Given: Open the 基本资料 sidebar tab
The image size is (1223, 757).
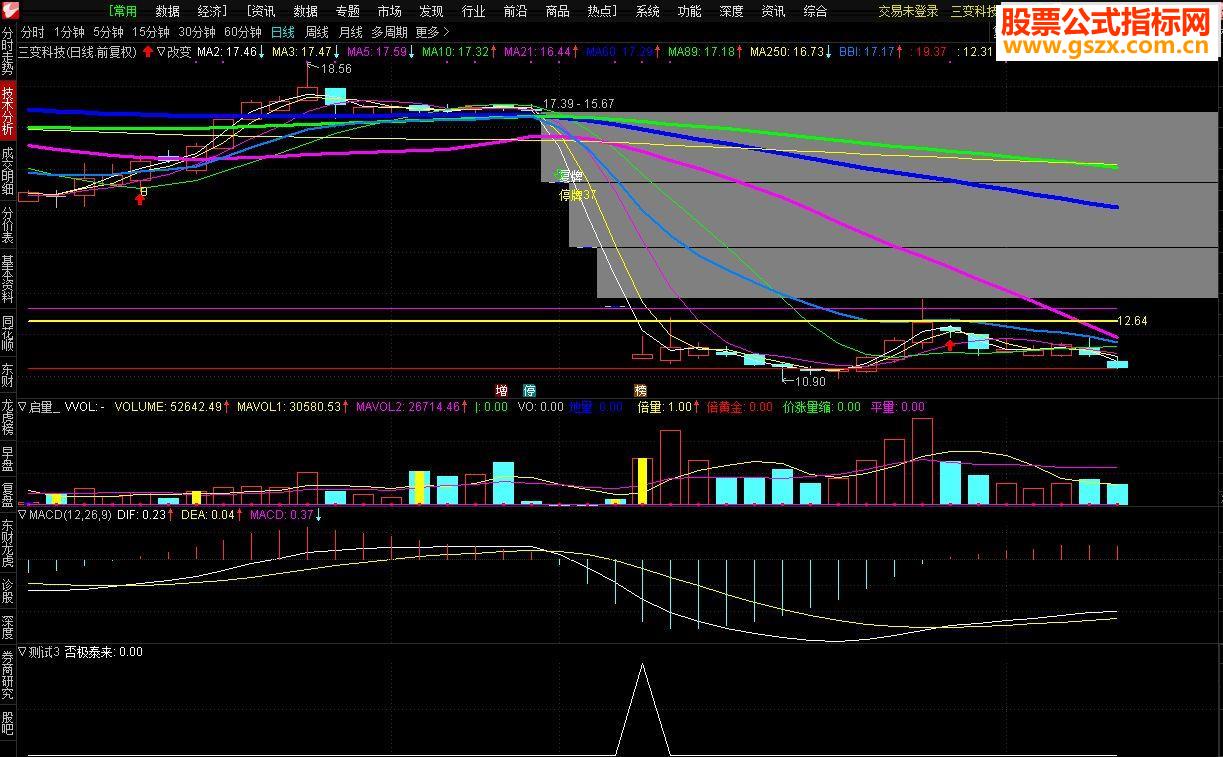Looking at the screenshot, I should click(x=8, y=279).
